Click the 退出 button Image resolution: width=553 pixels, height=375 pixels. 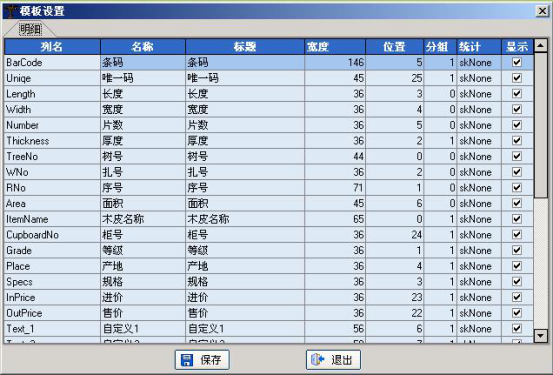(333, 360)
